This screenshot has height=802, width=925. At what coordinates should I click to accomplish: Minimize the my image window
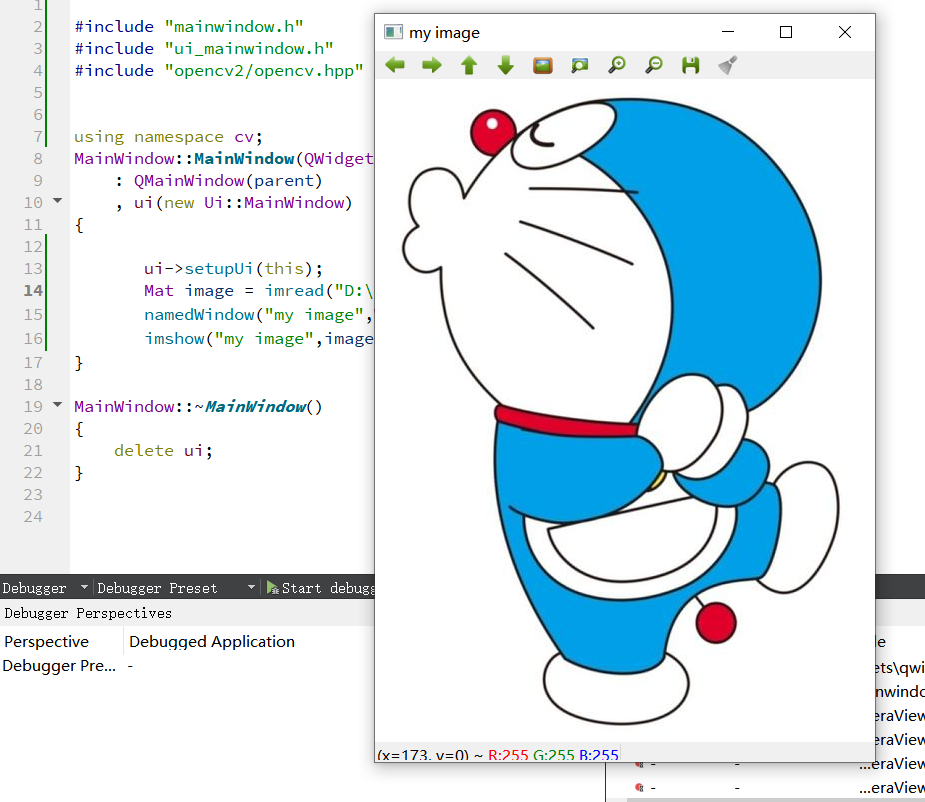728,32
